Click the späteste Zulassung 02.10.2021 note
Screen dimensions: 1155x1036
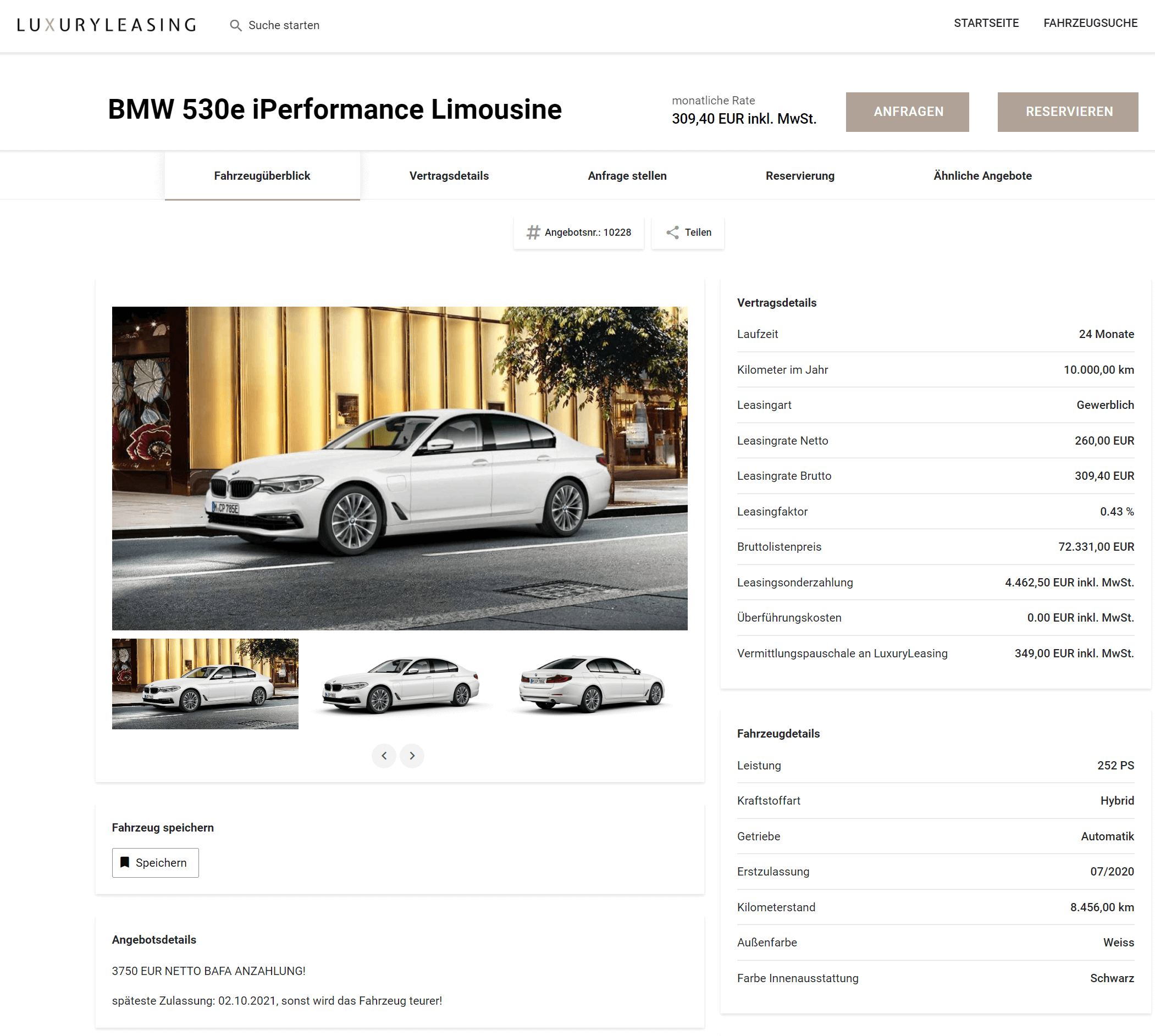pyautogui.click(x=277, y=1001)
